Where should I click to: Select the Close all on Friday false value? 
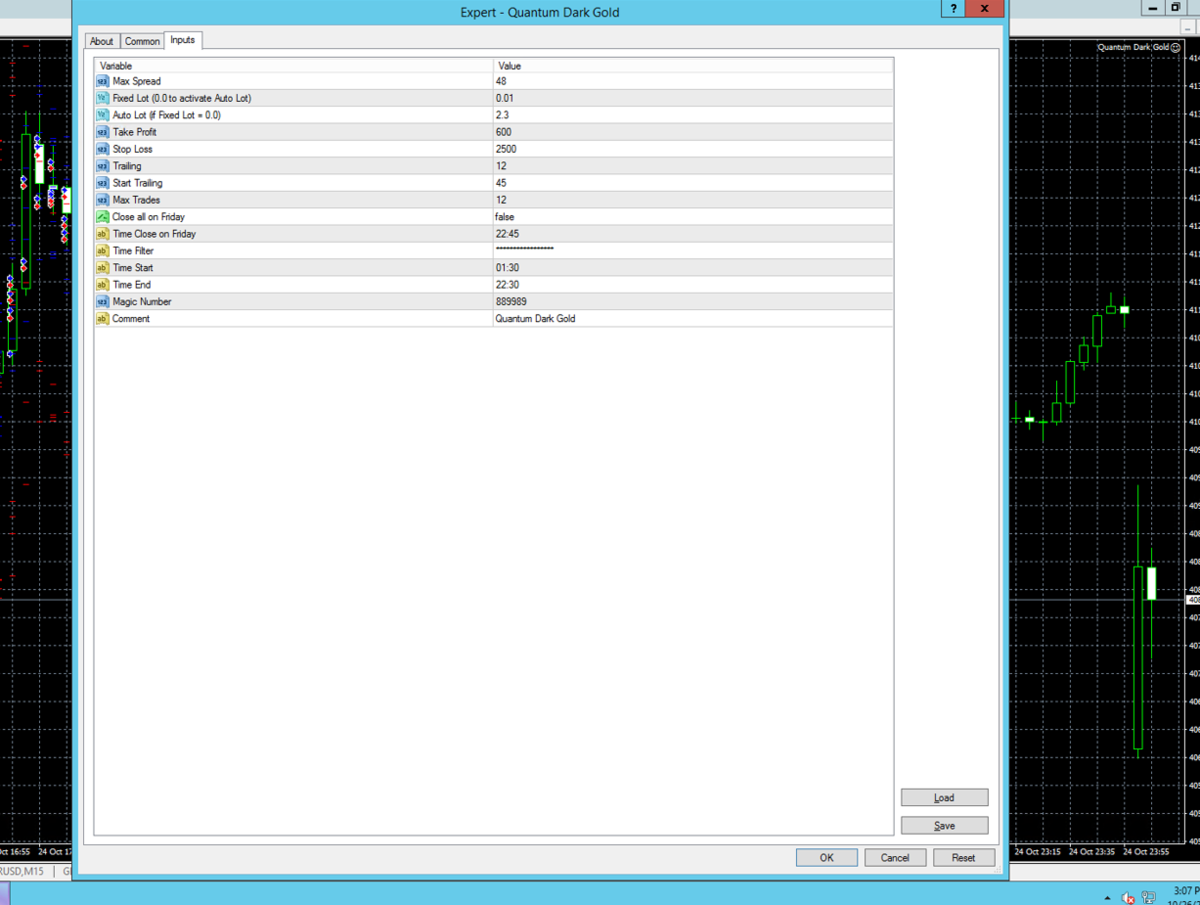pos(505,217)
